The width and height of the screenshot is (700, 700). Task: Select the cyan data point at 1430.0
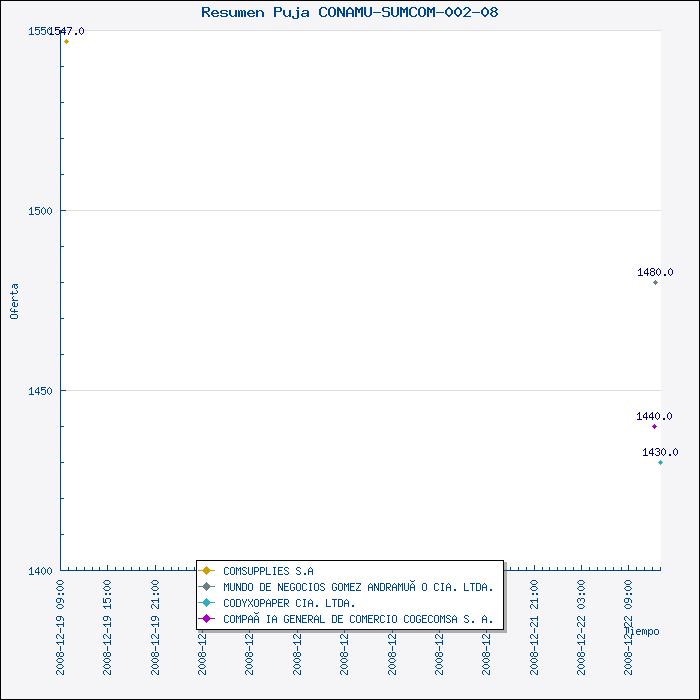[660, 462]
